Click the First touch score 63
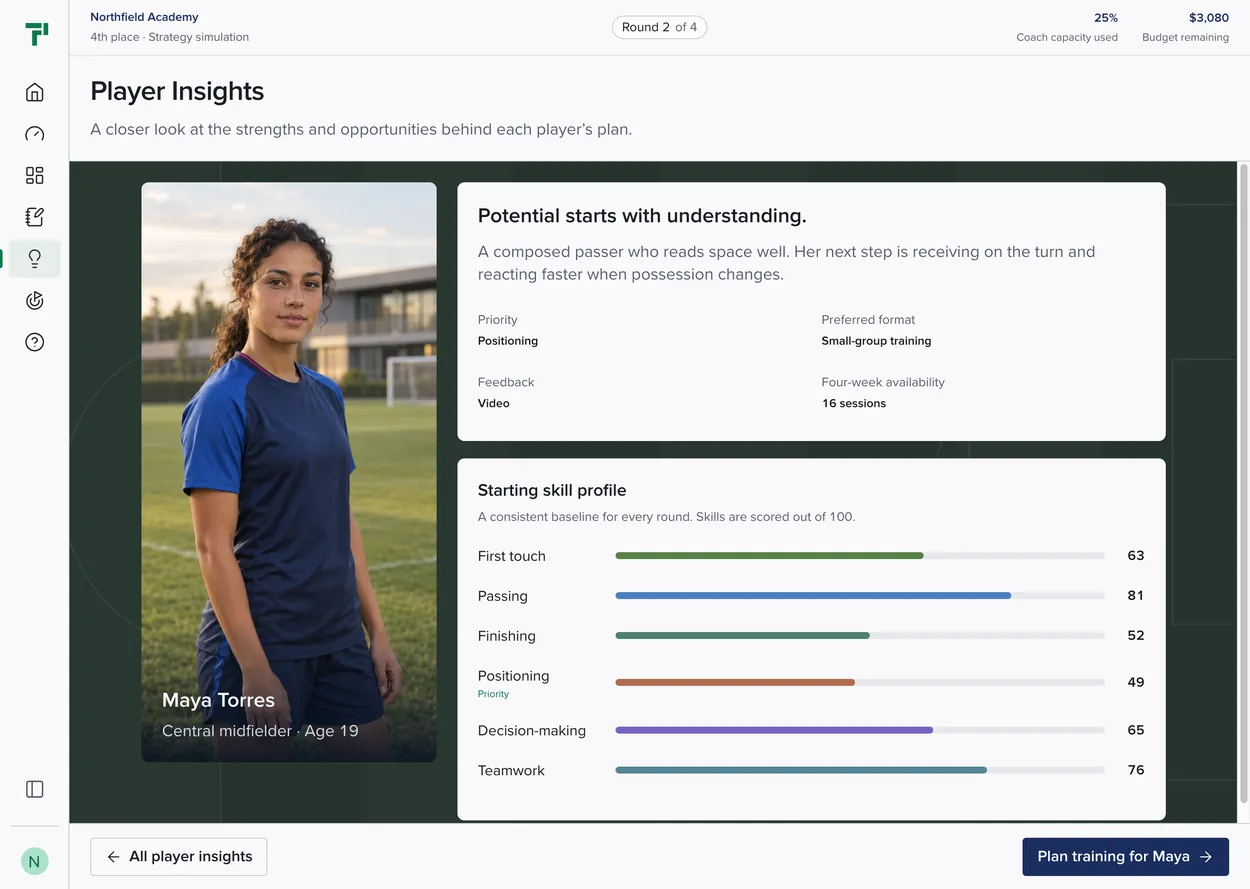 click(x=1135, y=555)
